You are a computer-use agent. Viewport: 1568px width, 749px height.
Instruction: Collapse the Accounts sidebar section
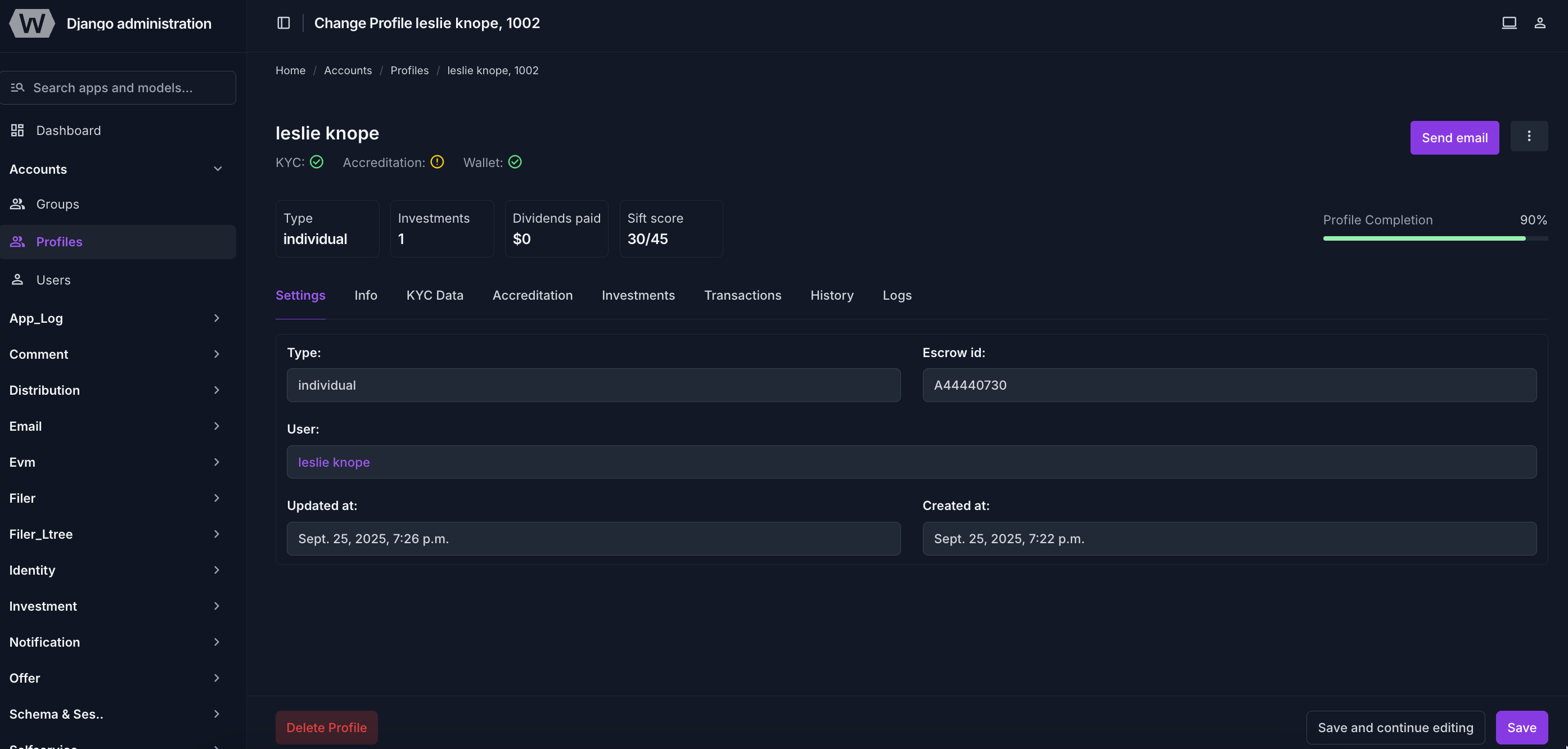click(217, 169)
